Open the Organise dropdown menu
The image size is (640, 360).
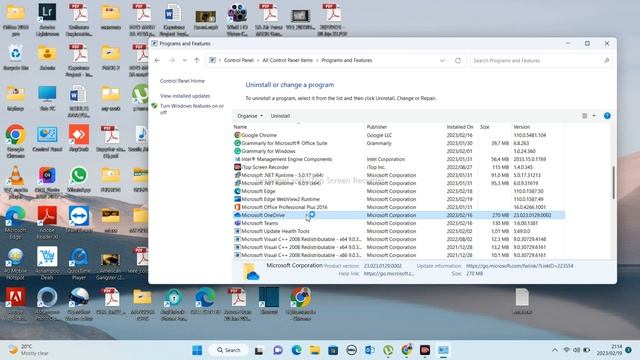[250, 116]
